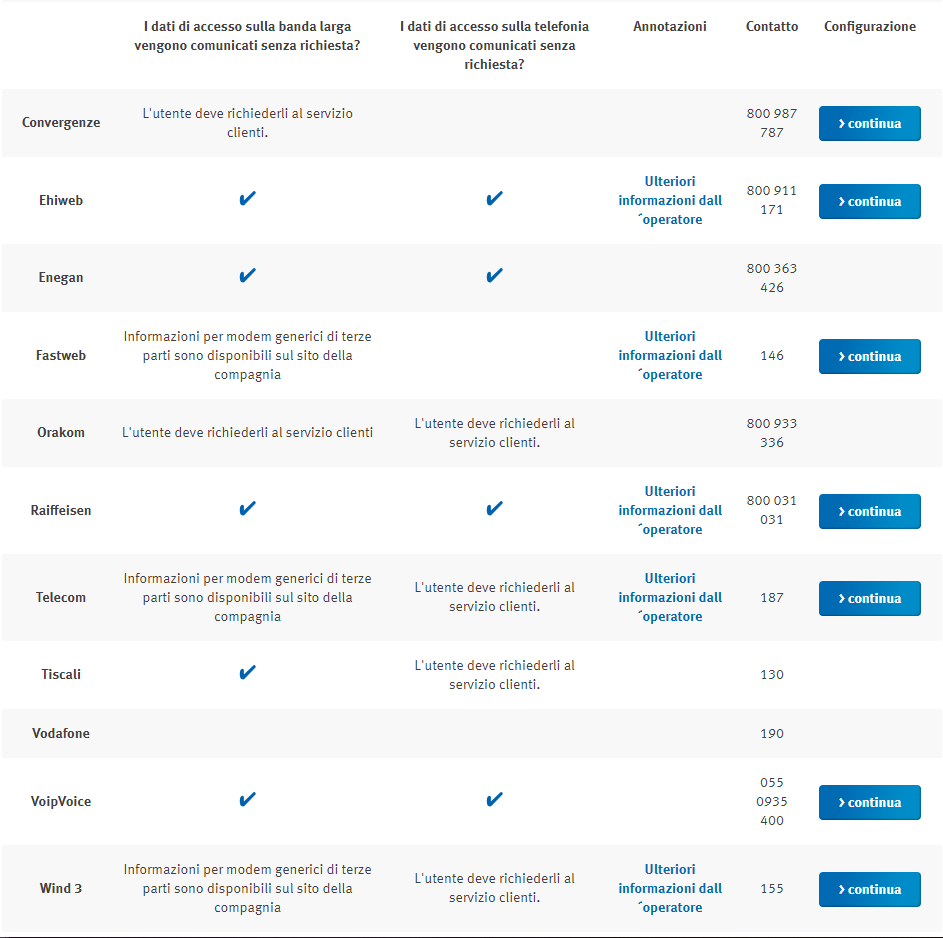Click the Vodafone provider name

point(61,733)
